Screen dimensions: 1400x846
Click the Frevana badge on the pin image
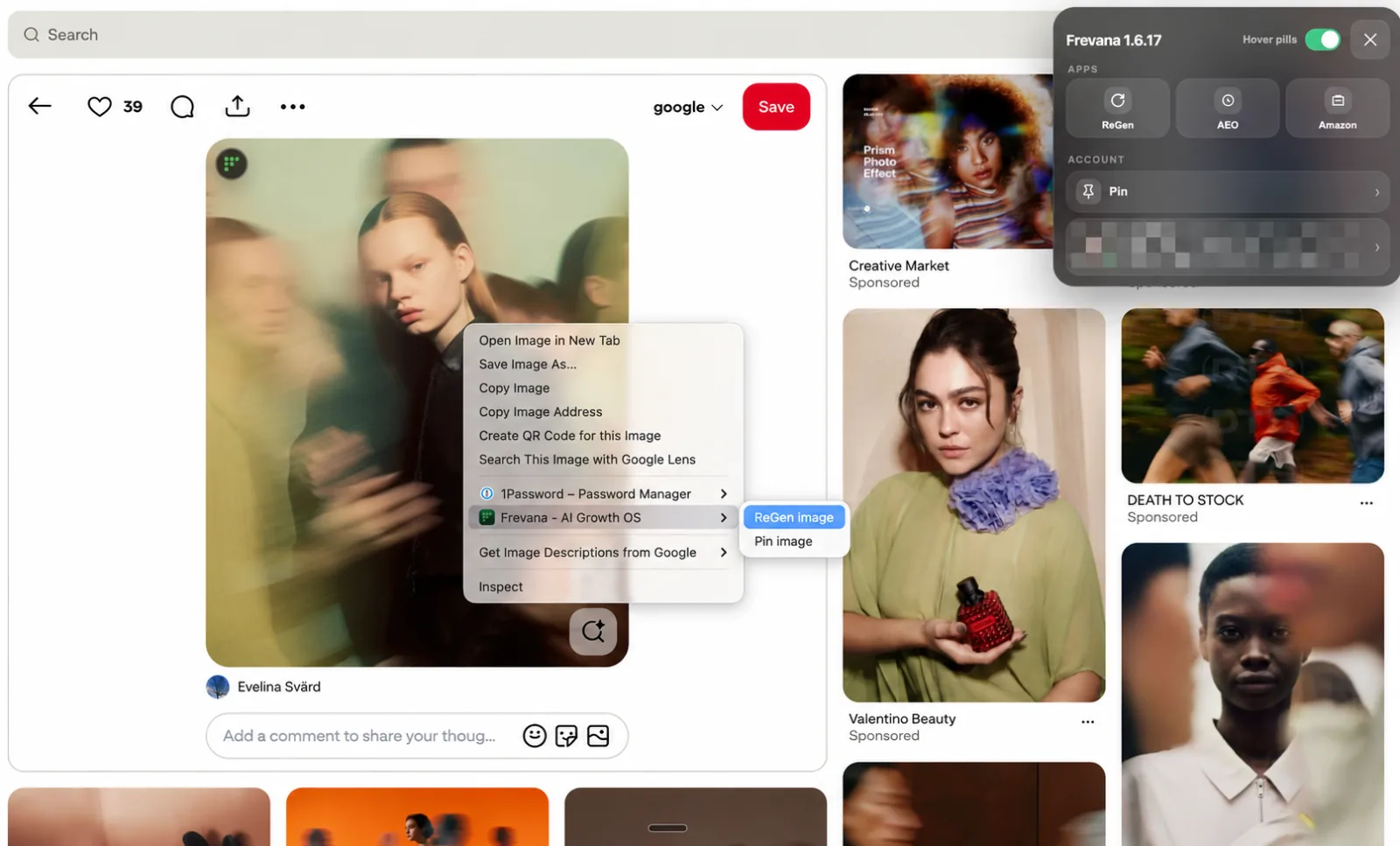[232, 164]
